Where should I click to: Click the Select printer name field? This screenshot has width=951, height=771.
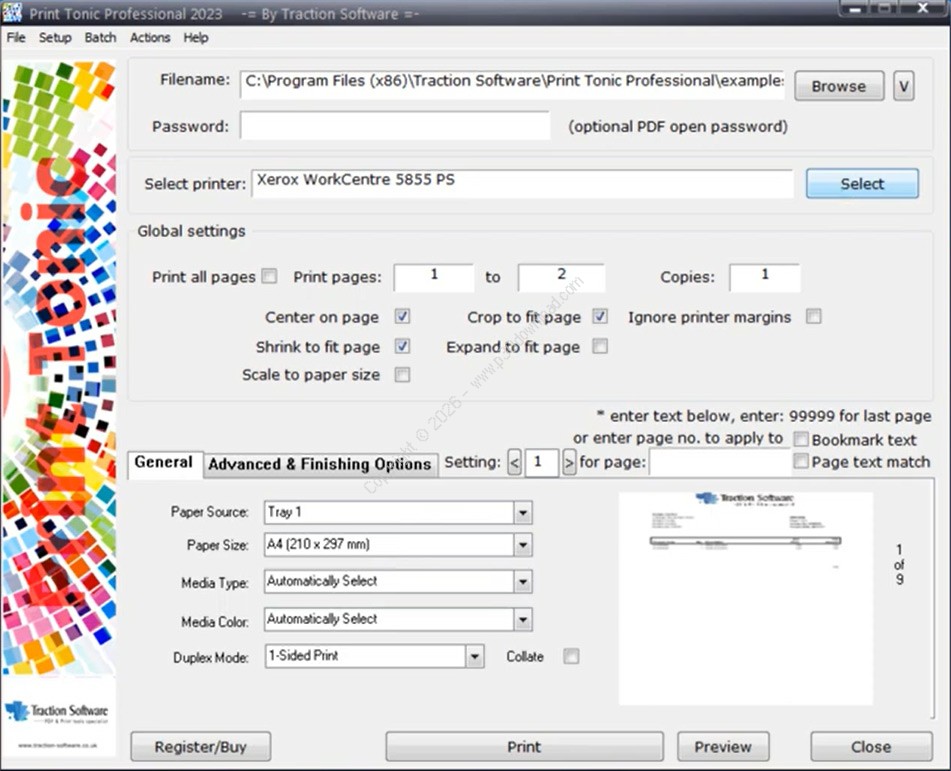tap(522, 183)
